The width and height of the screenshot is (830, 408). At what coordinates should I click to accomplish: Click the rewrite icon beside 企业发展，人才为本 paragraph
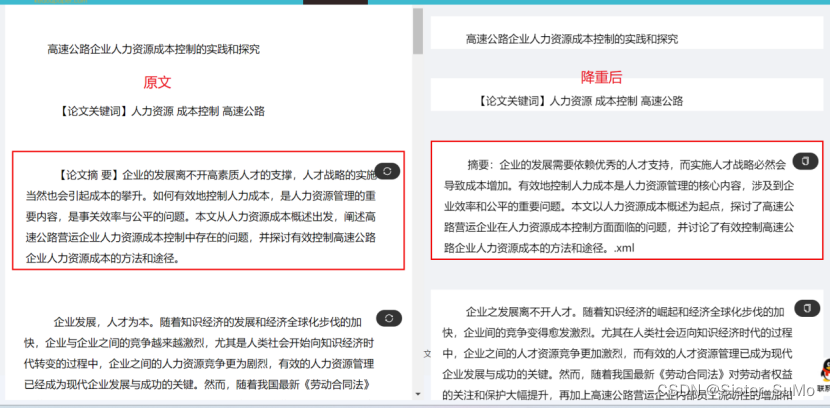[389, 318]
